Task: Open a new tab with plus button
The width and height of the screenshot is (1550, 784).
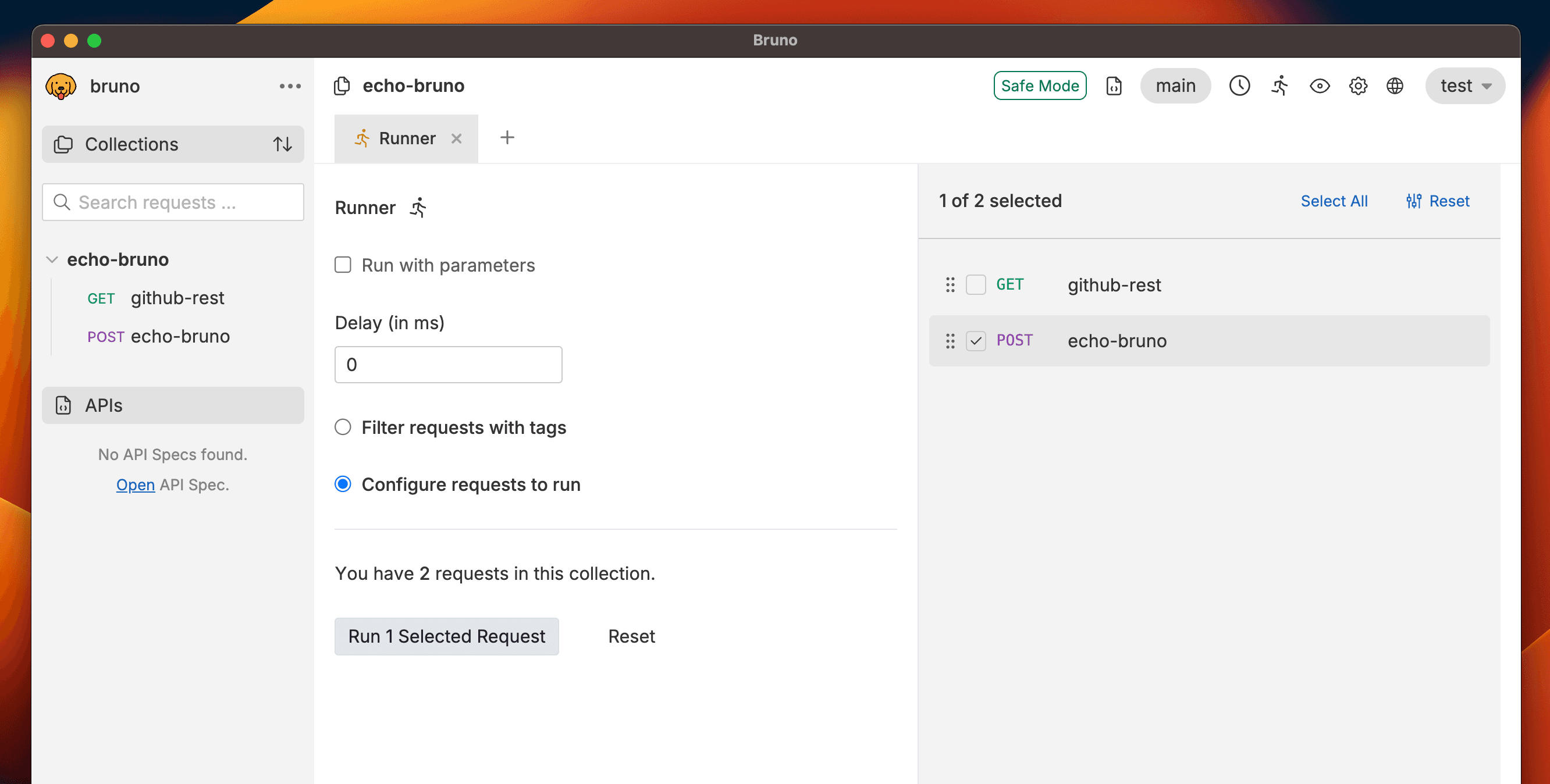Action: pyautogui.click(x=507, y=138)
